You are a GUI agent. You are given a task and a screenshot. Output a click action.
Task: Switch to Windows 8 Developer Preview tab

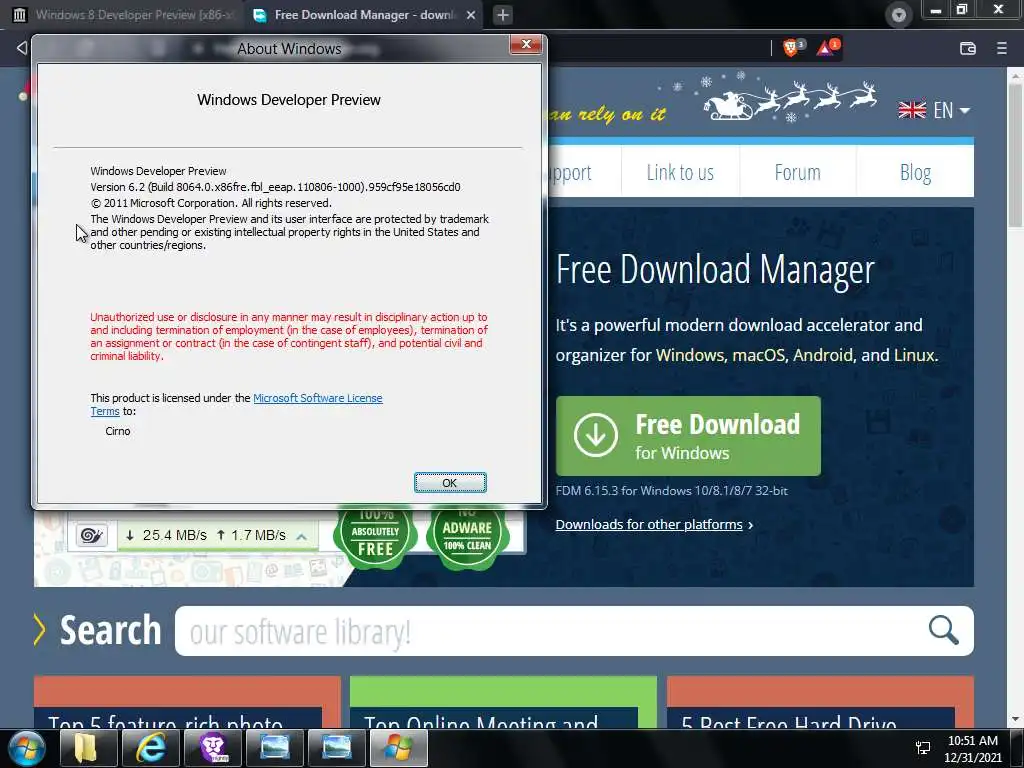[x=124, y=15]
